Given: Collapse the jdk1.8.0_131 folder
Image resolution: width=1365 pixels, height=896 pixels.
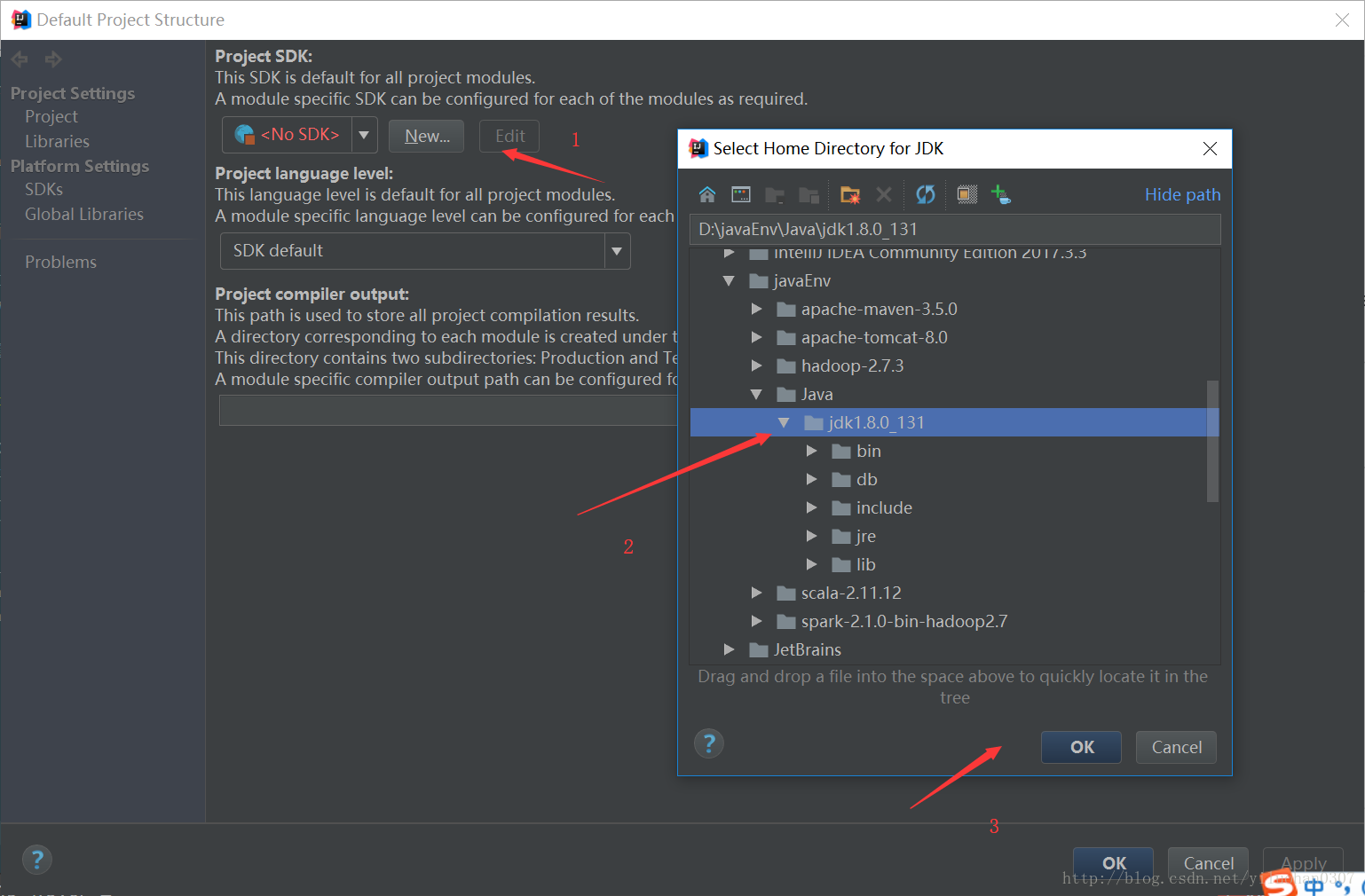Looking at the screenshot, I should [784, 423].
